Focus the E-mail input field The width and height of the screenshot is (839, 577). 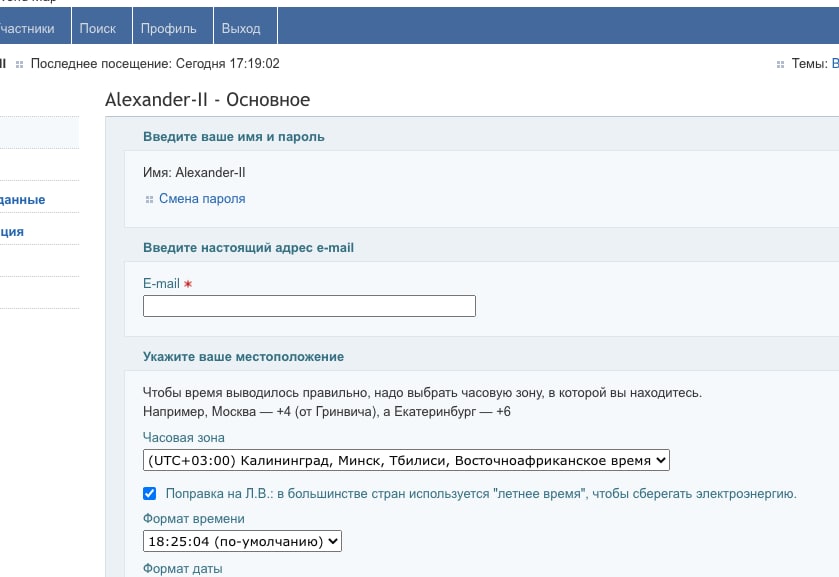[x=309, y=306]
